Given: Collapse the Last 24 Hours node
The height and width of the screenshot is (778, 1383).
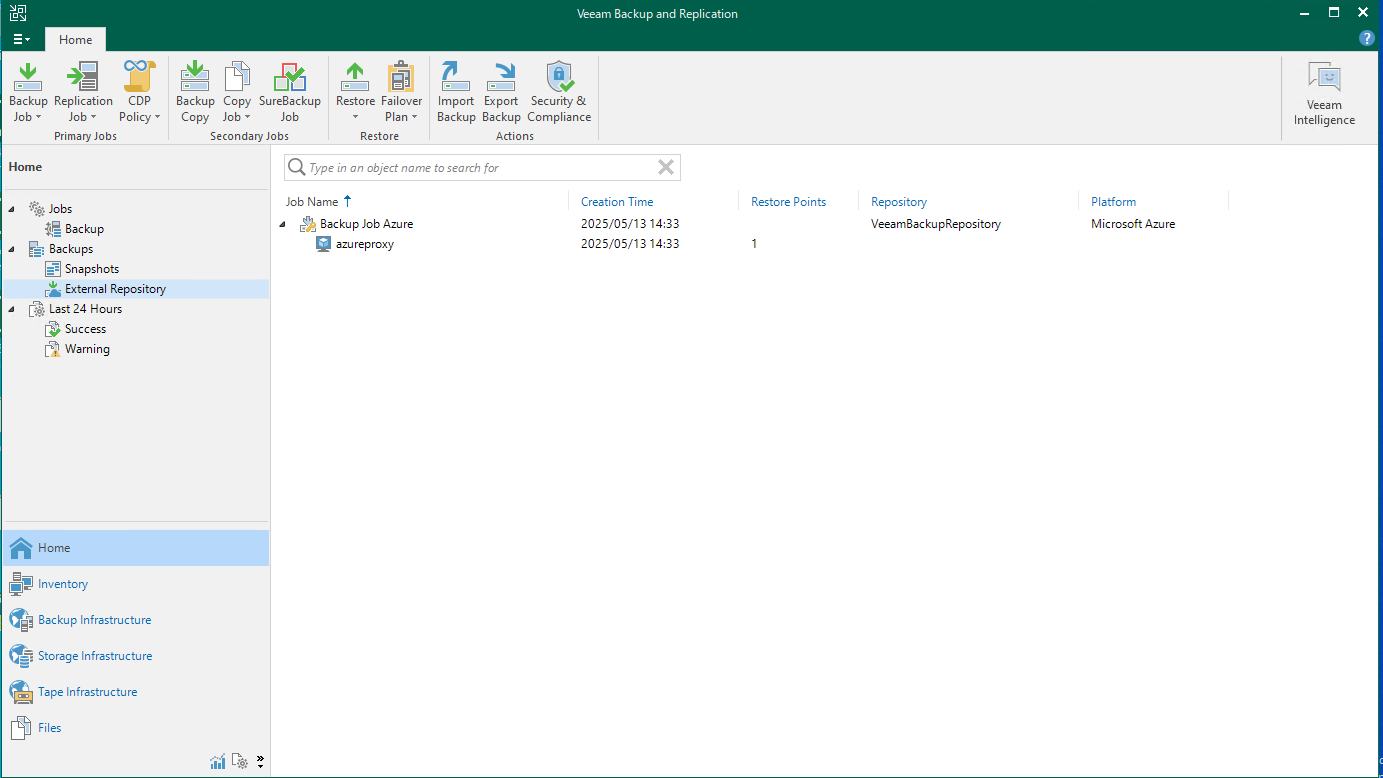Looking at the screenshot, I should click(13, 309).
